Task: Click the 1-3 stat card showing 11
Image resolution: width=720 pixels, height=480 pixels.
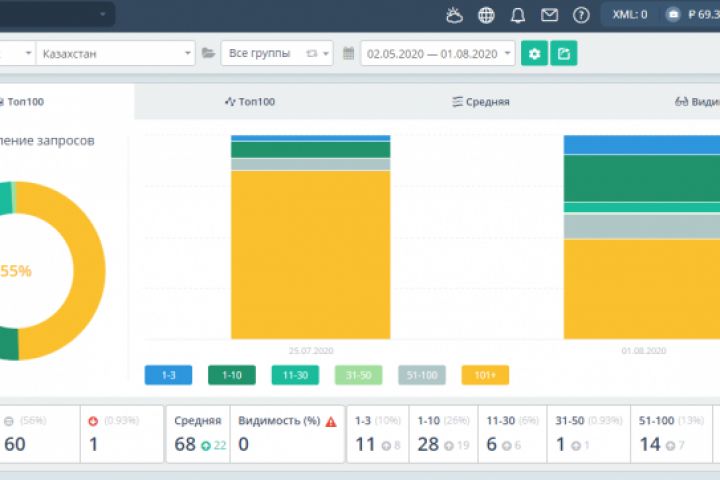Action: 378,434
